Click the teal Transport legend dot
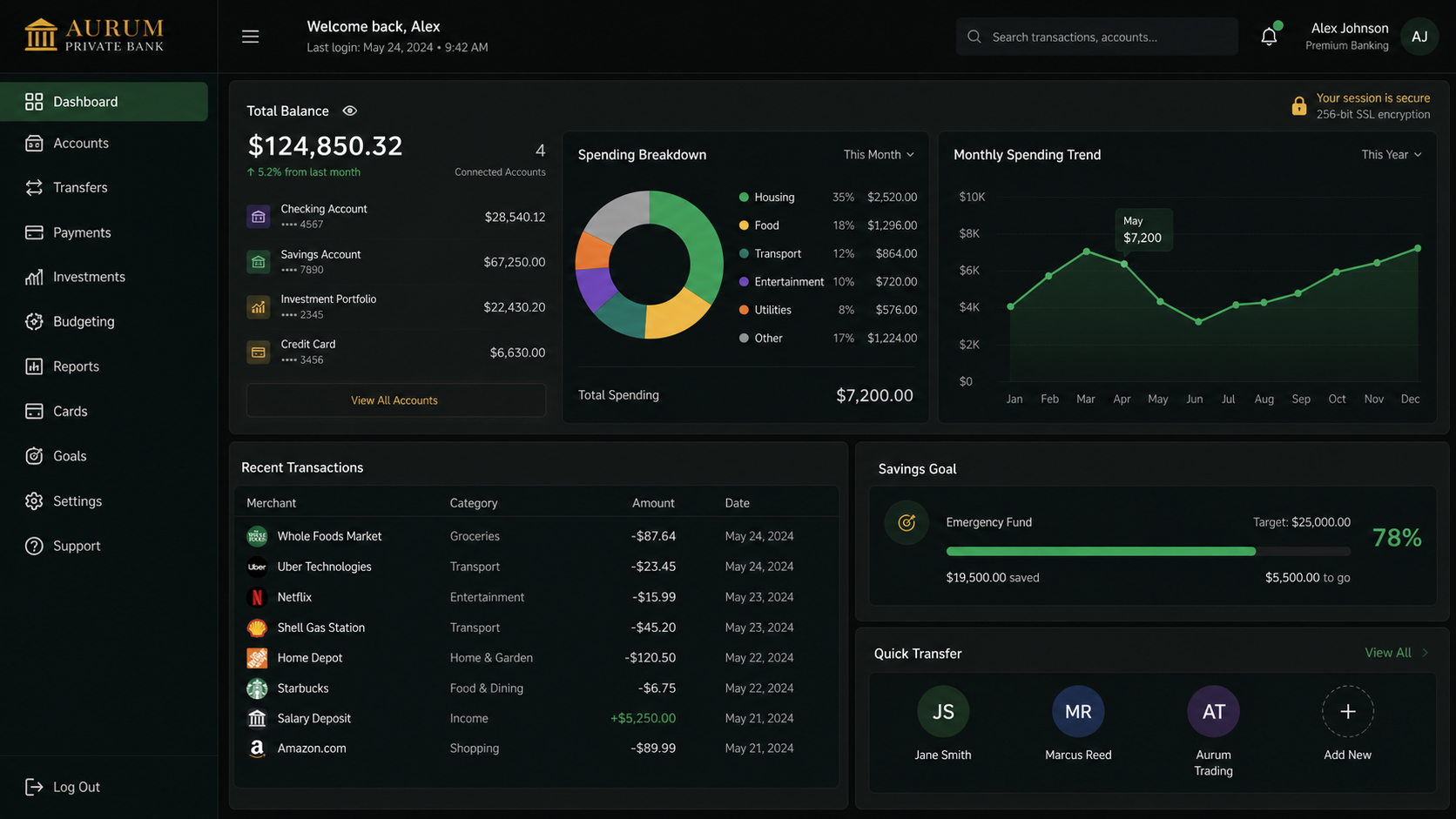This screenshot has height=819, width=1456. click(x=744, y=254)
